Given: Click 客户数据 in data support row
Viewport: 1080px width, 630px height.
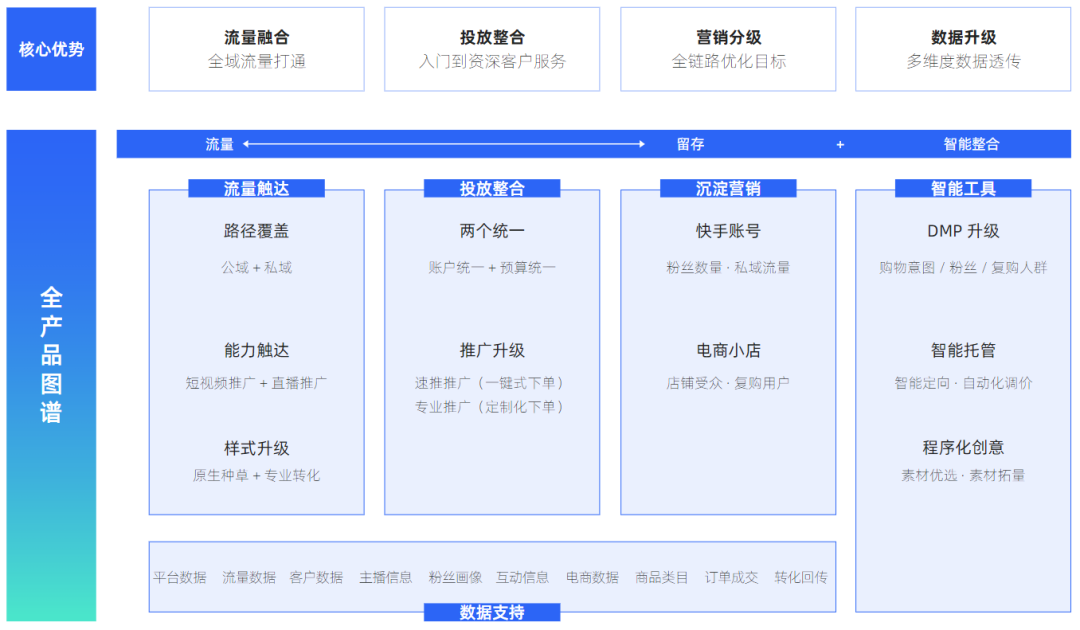Looking at the screenshot, I should pos(316,577).
